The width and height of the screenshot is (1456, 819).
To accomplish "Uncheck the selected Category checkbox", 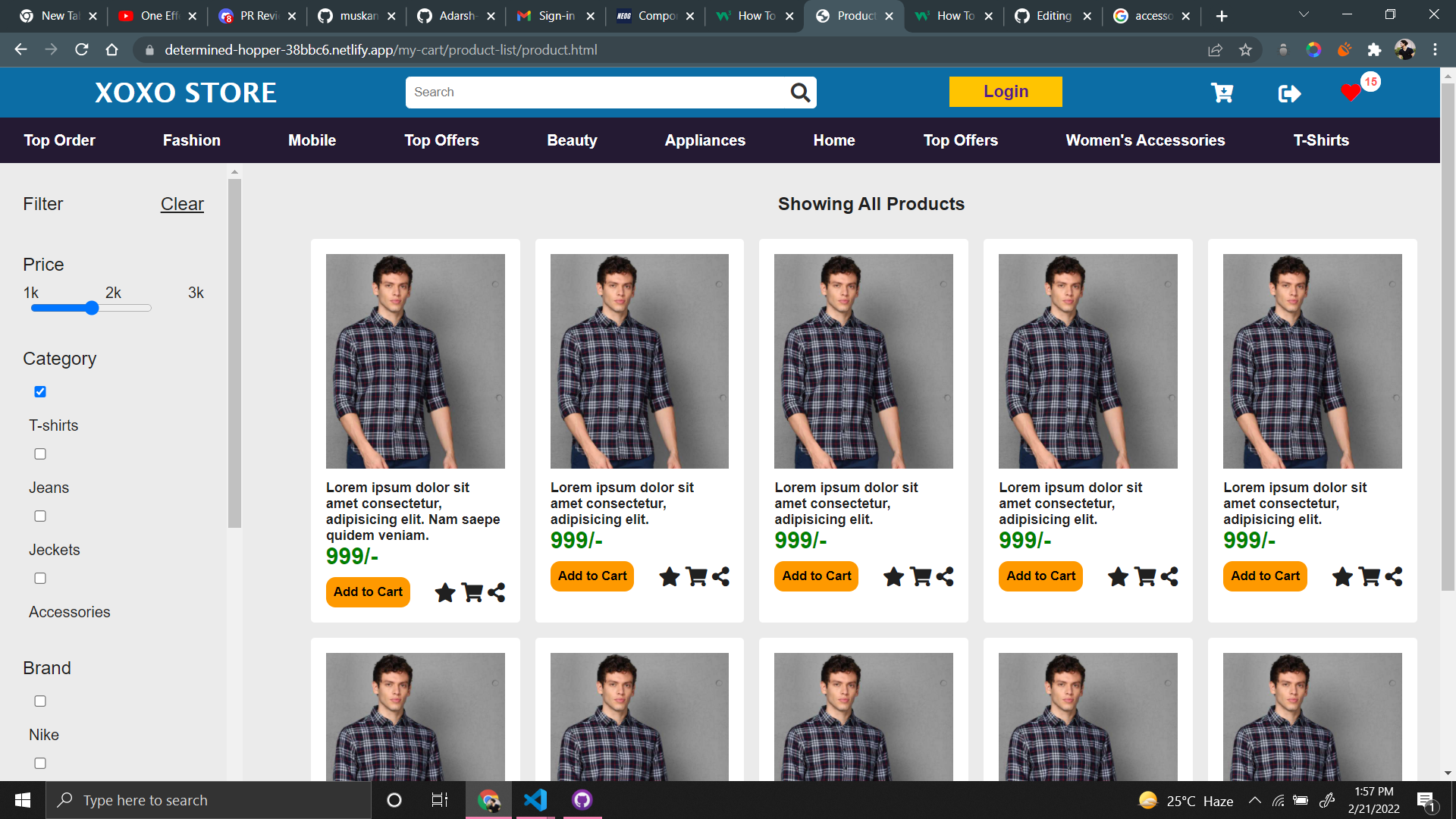I will coord(39,391).
